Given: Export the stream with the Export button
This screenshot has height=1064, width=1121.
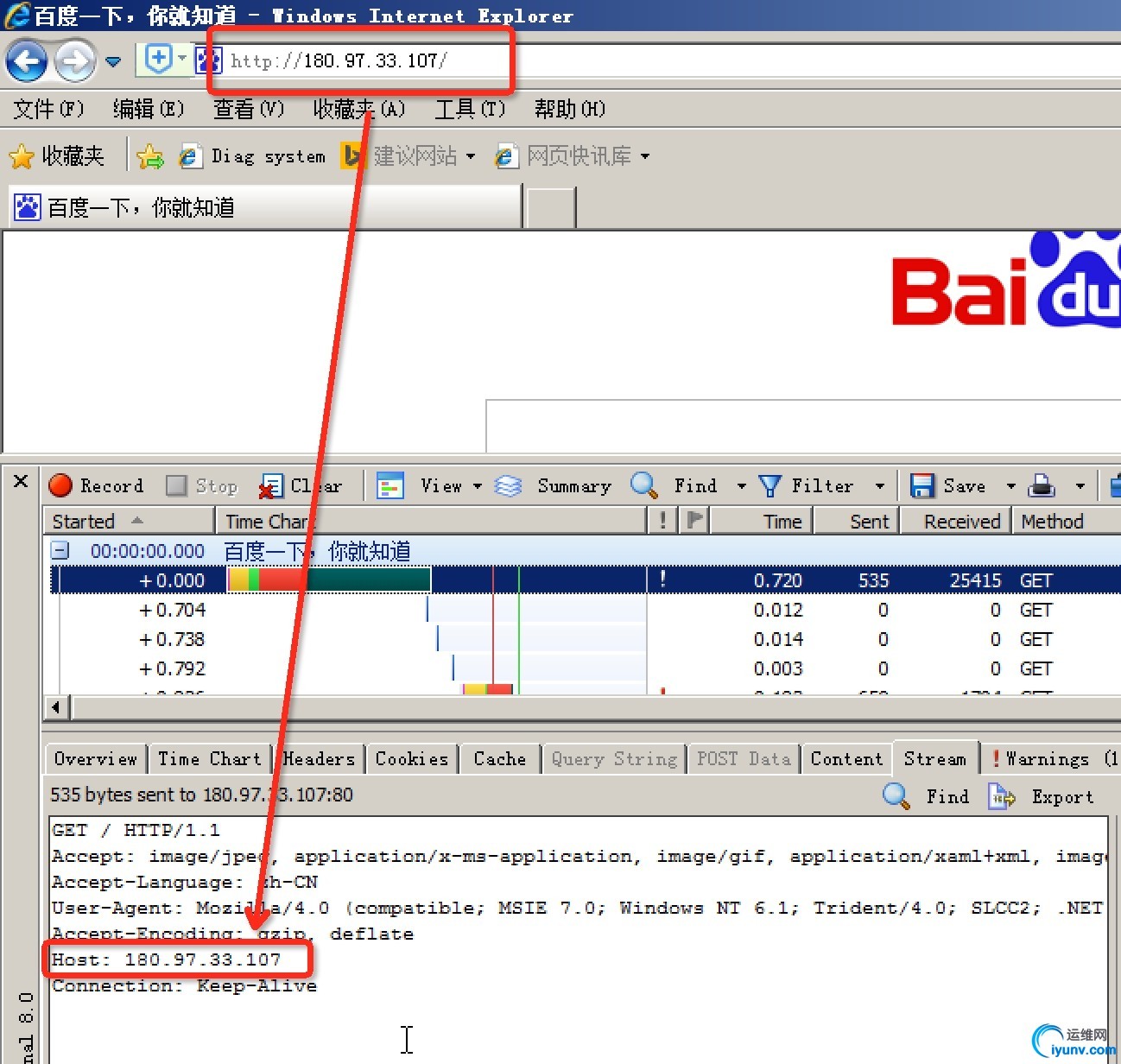Looking at the screenshot, I should (1042, 795).
